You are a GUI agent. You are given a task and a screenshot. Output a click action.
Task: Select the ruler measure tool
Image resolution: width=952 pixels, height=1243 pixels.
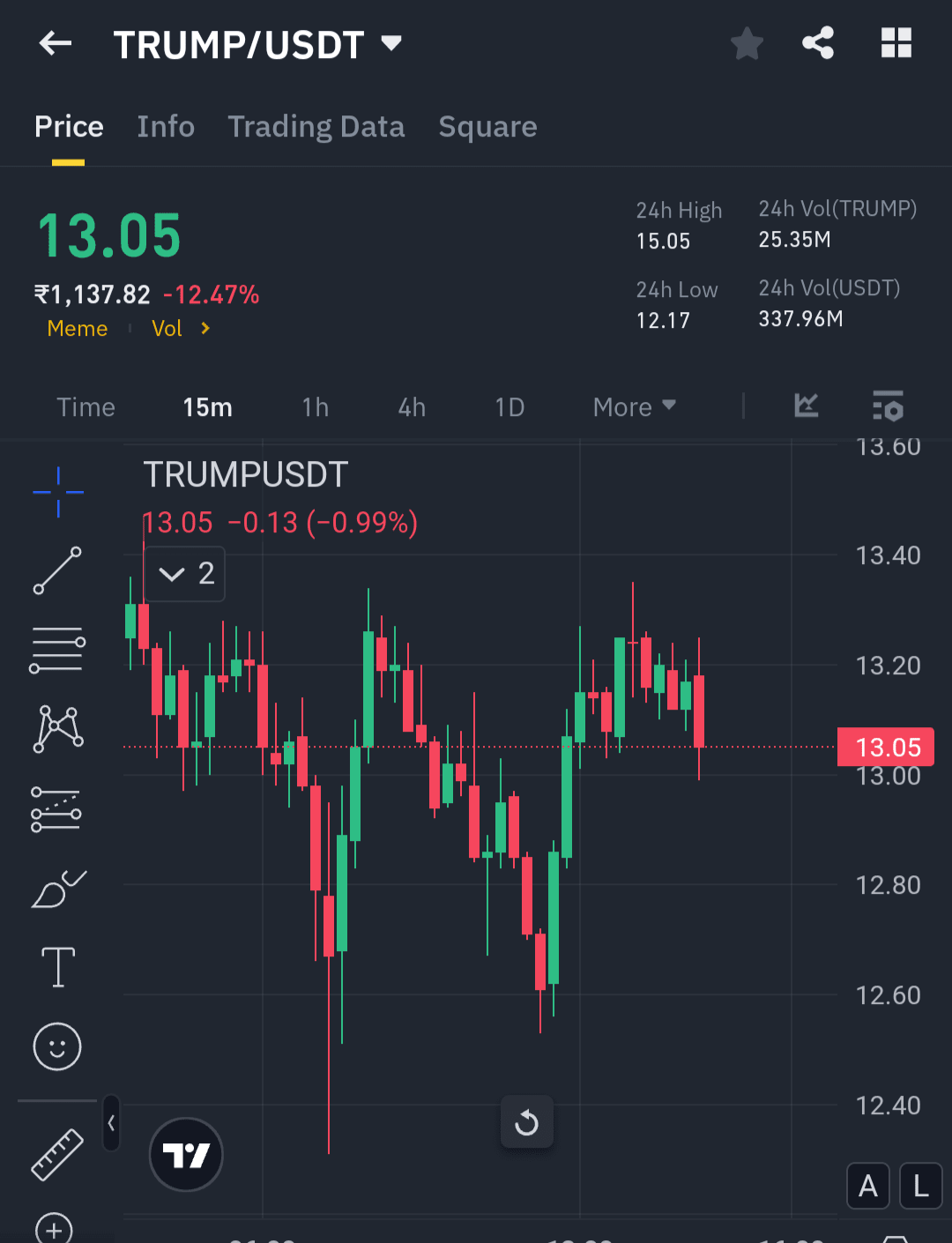57,1154
